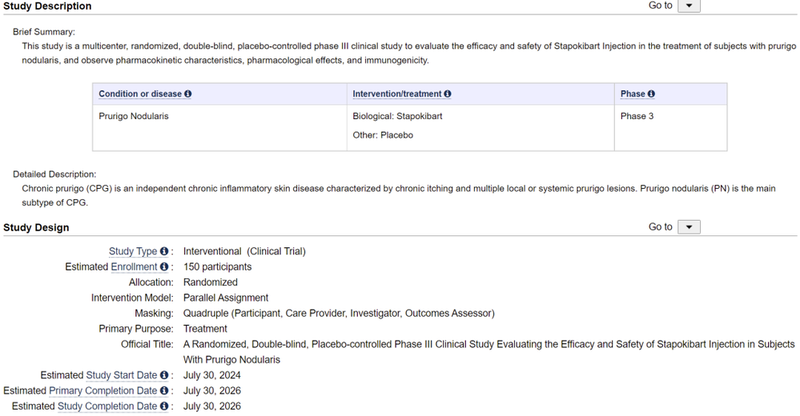Click info icon after Study Completion Date

[x=166, y=407]
